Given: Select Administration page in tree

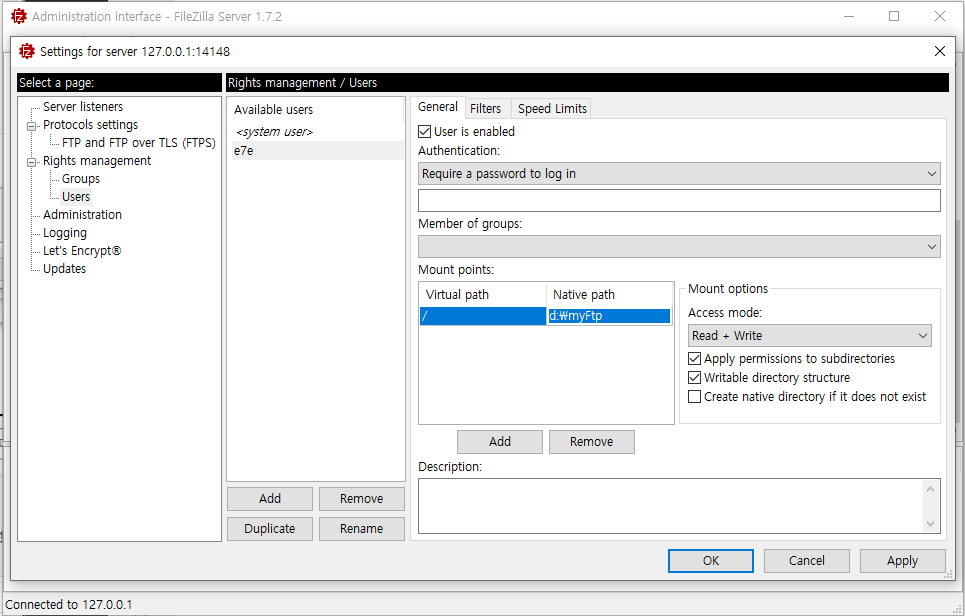Looking at the screenshot, I should tap(82, 215).
